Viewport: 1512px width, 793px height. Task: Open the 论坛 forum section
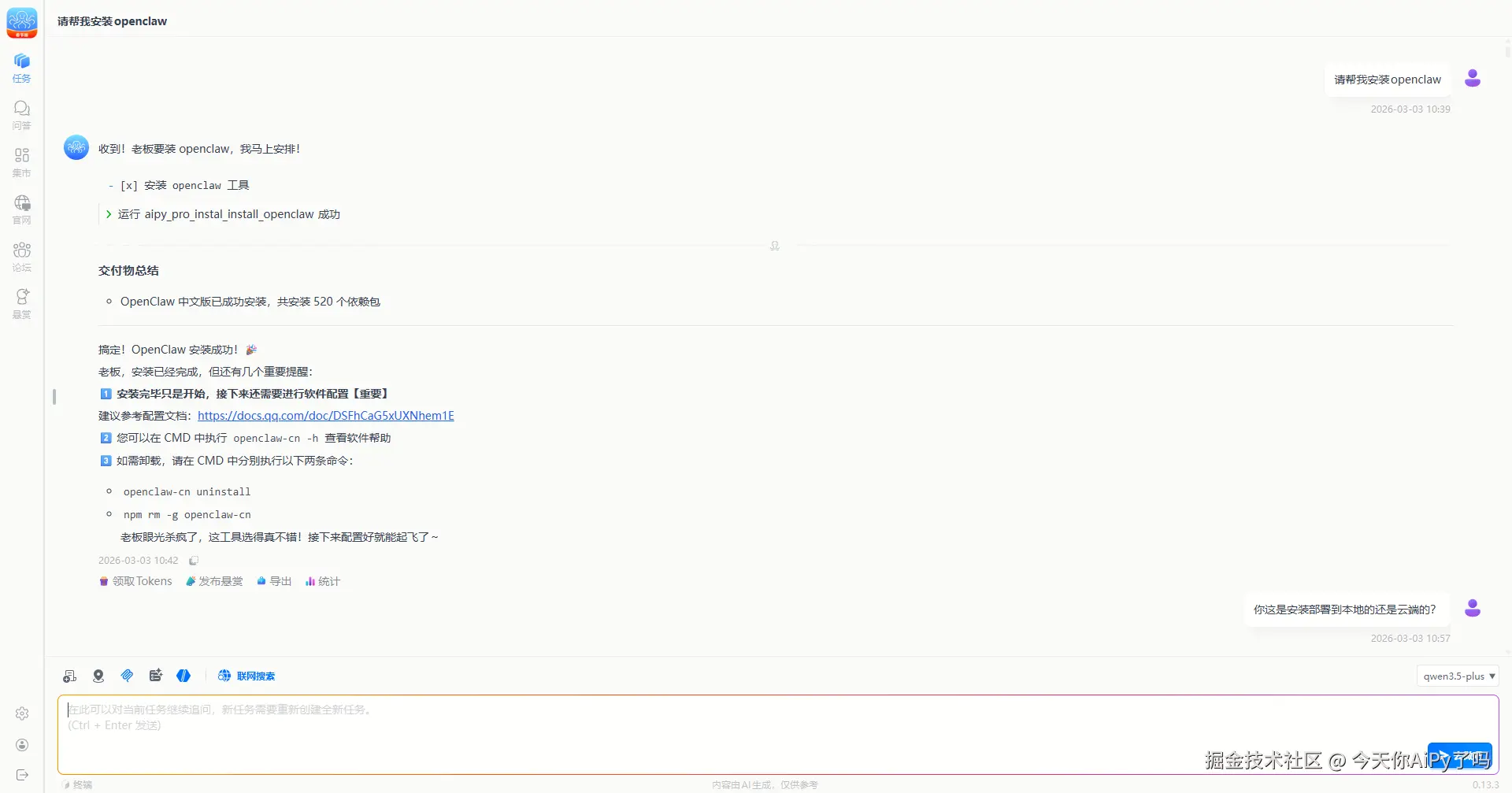pos(22,257)
